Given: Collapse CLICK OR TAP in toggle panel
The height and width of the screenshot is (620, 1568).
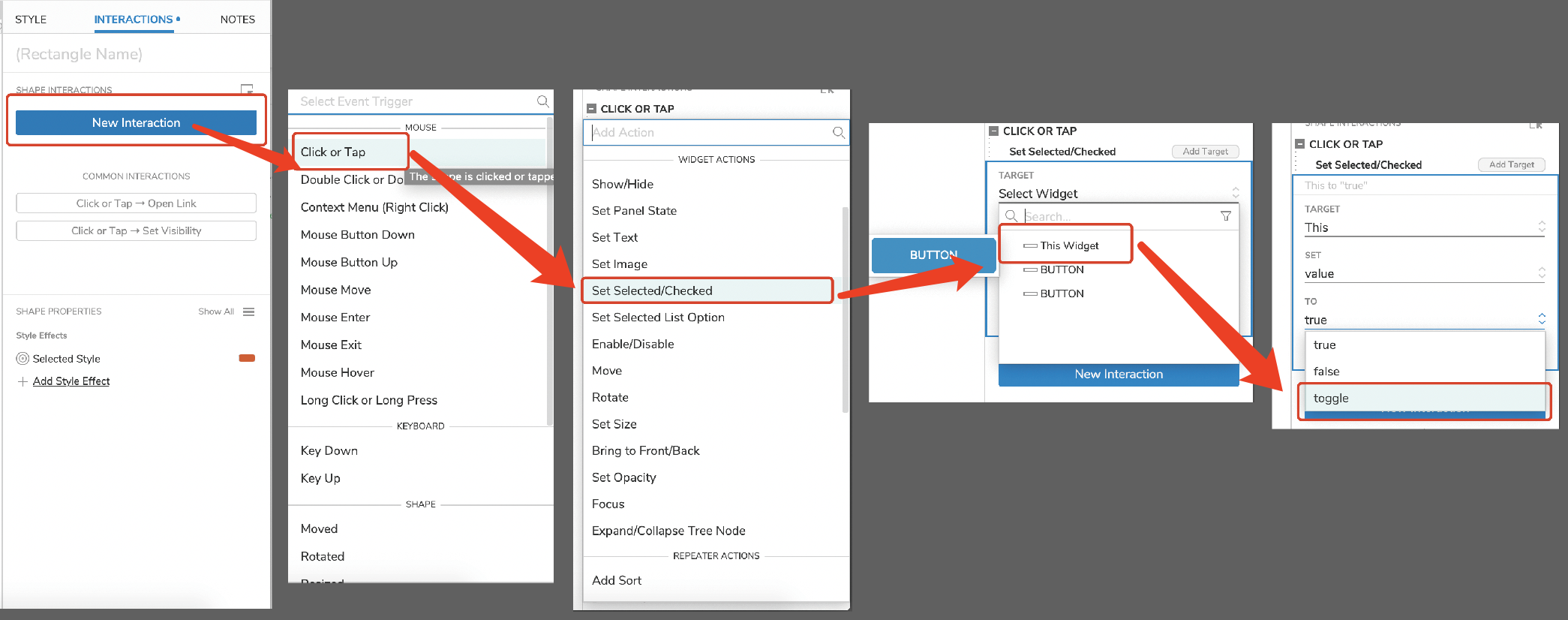Looking at the screenshot, I should 1300,144.
